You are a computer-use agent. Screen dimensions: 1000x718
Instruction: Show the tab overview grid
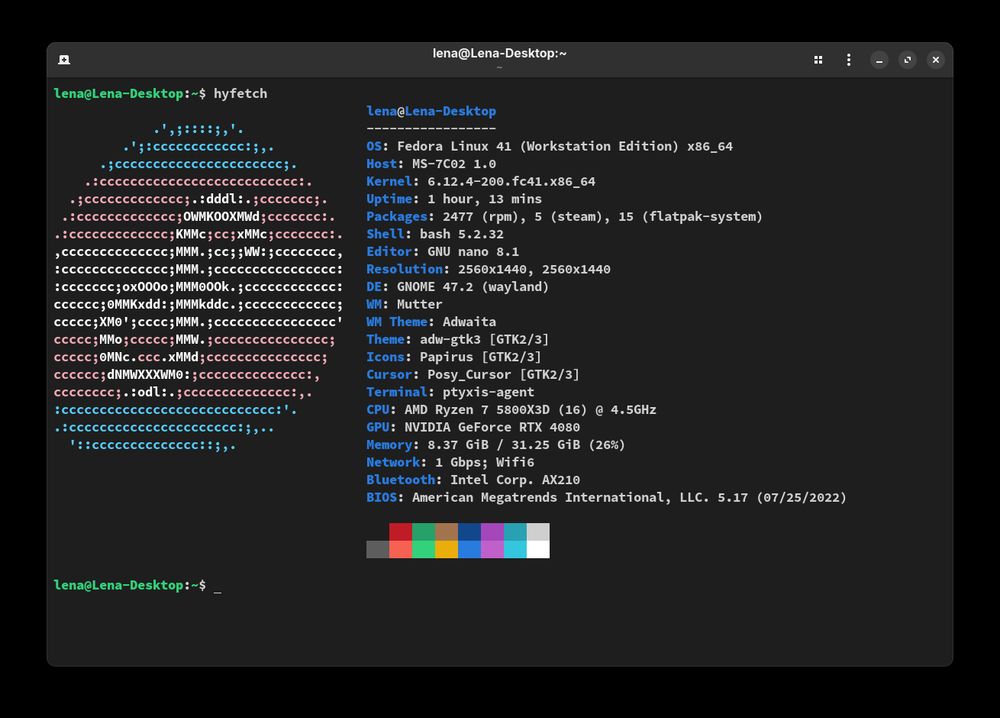(817, 59)
